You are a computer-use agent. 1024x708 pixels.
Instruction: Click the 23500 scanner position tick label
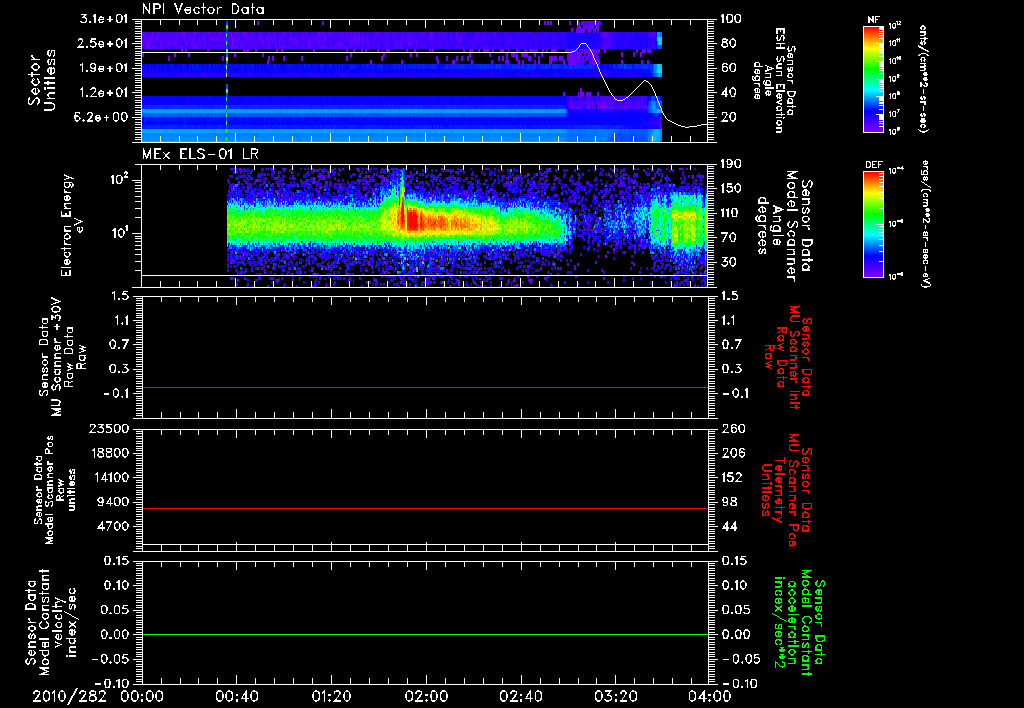click(x=110, y=428)
